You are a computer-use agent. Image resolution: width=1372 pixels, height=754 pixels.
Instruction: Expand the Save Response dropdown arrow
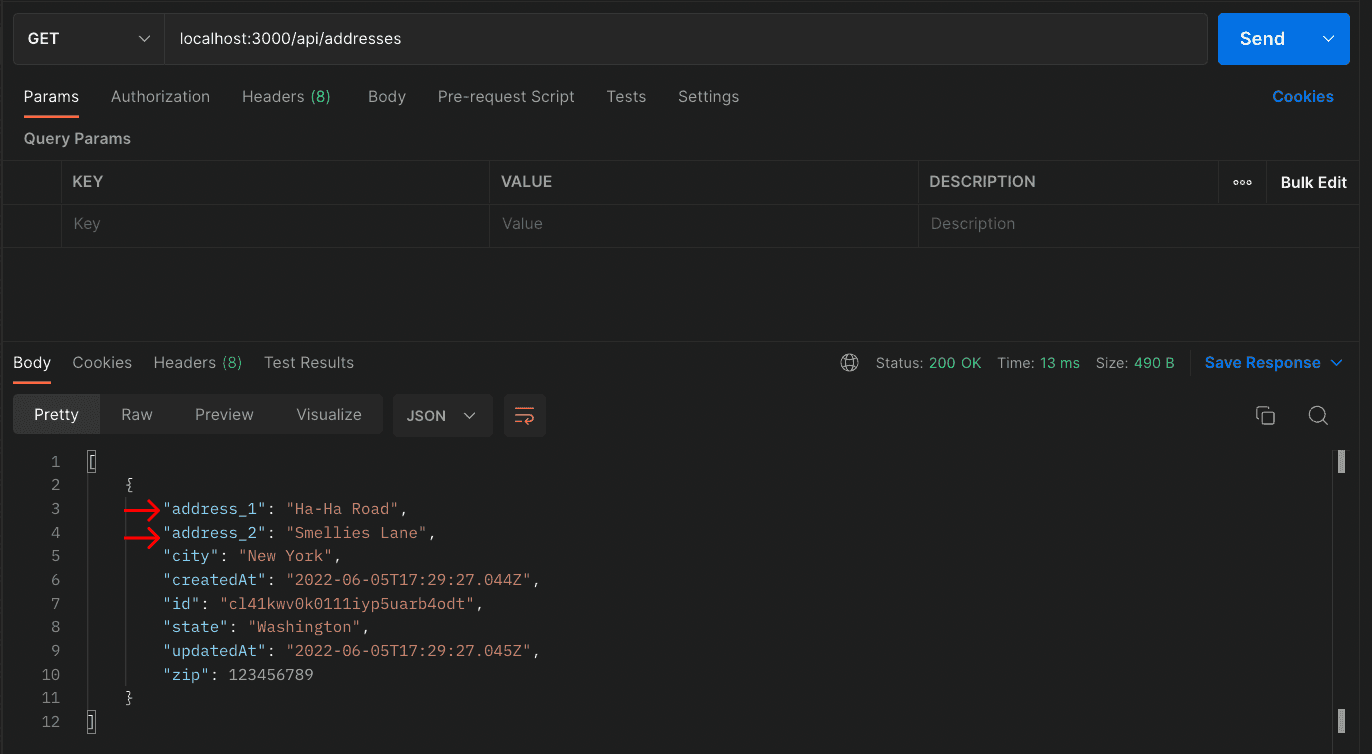(x=1337, y=363)
